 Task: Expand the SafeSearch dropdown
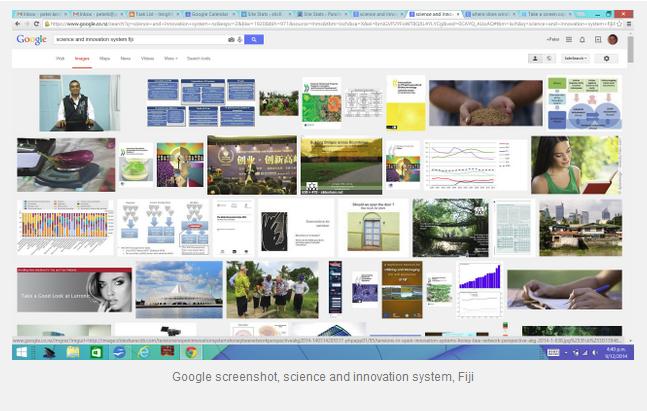pyautogui.click(x=575, y=58)
